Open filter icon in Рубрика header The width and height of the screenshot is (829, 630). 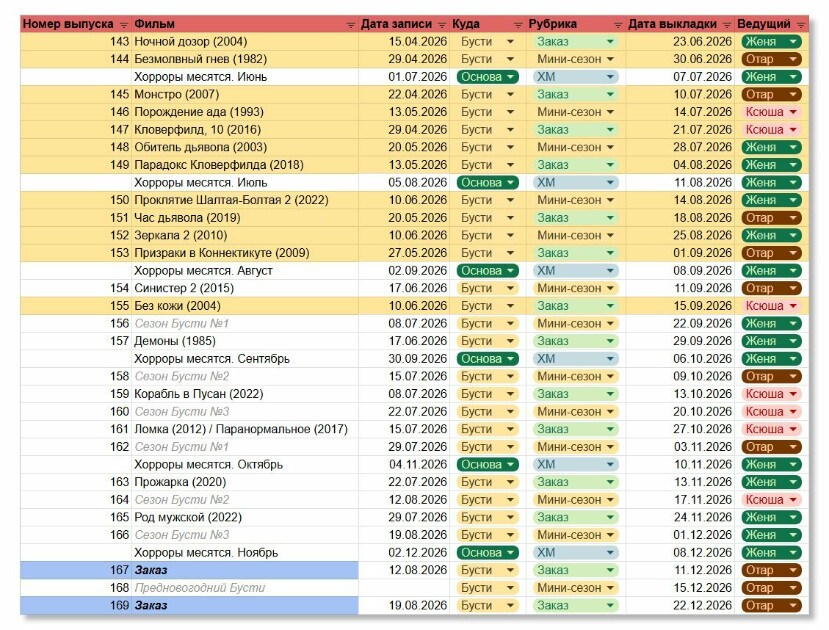[x=618, y=25]
